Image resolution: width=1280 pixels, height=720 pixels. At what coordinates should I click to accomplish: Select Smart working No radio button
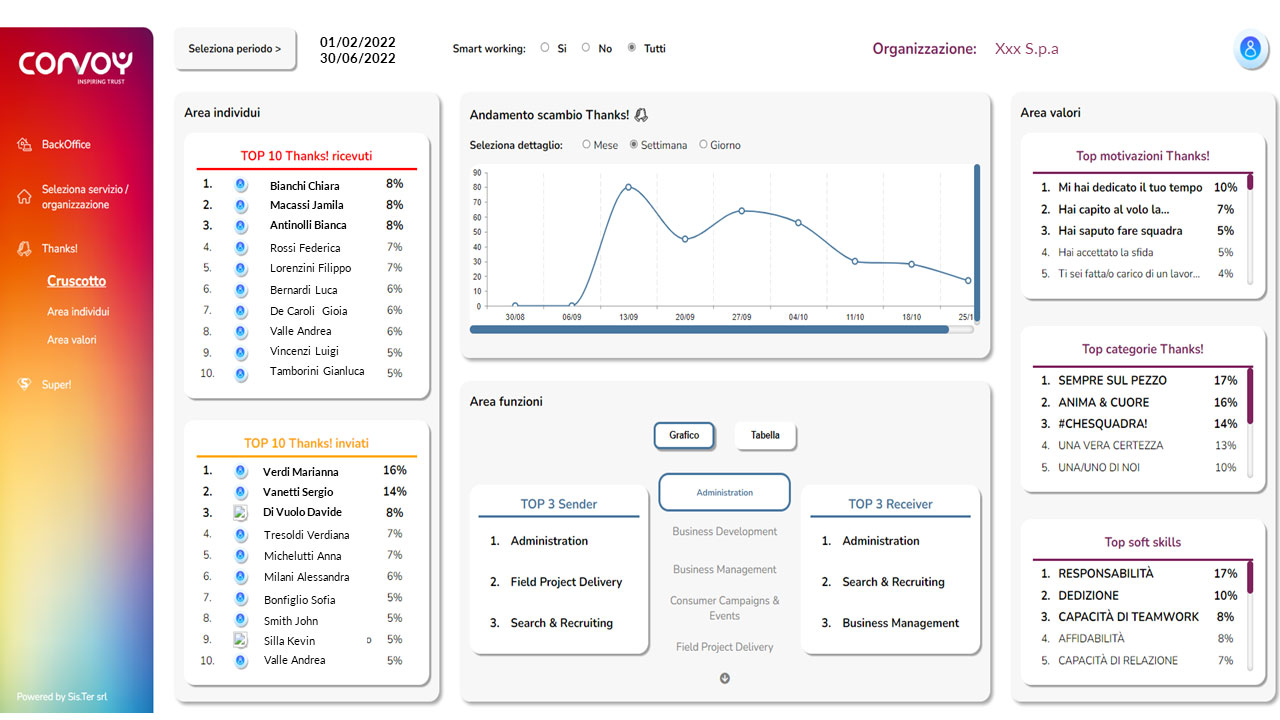pyautogui.click(x=586, y=47)
